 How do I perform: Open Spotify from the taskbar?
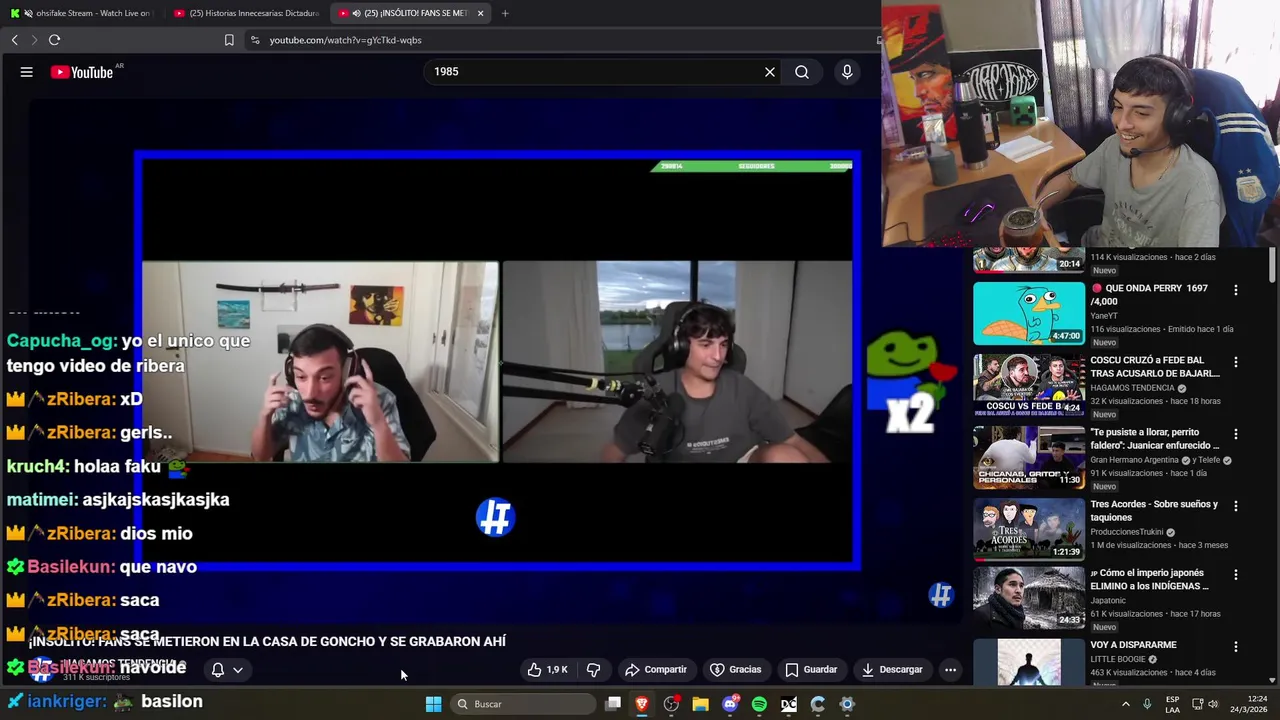(759, 704)
